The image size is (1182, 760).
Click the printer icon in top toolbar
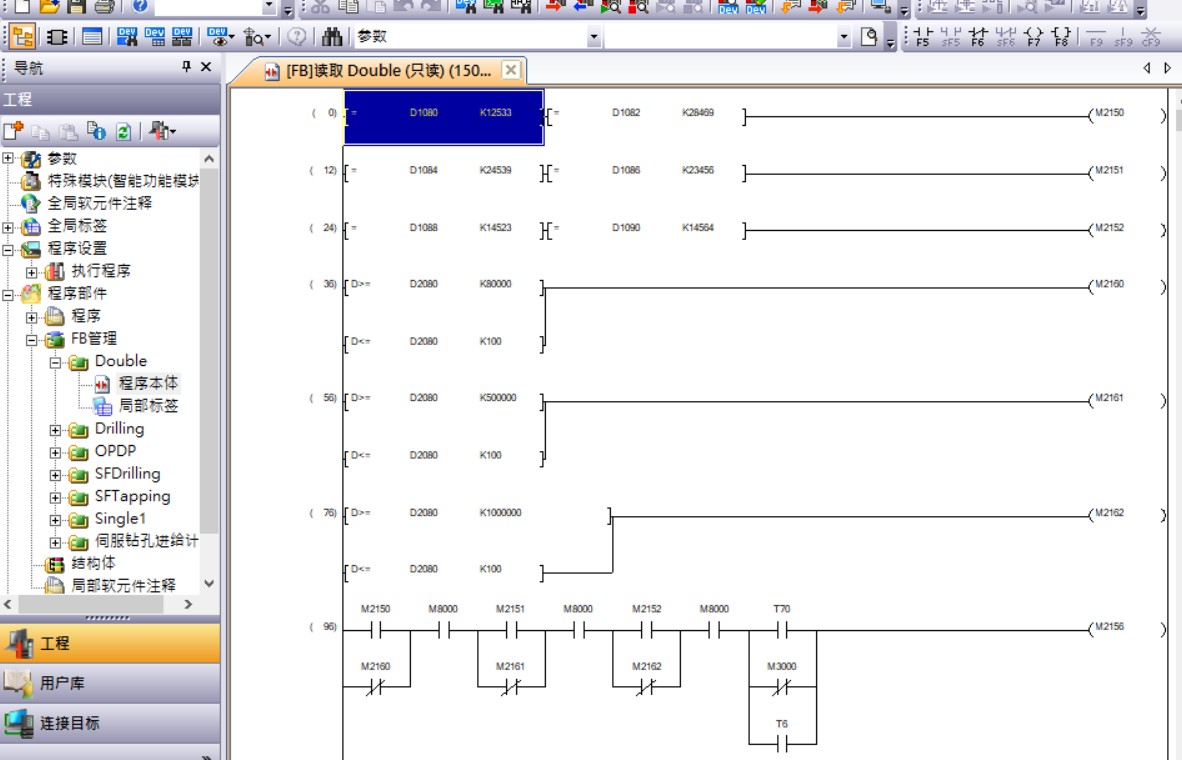click(104, 6)
